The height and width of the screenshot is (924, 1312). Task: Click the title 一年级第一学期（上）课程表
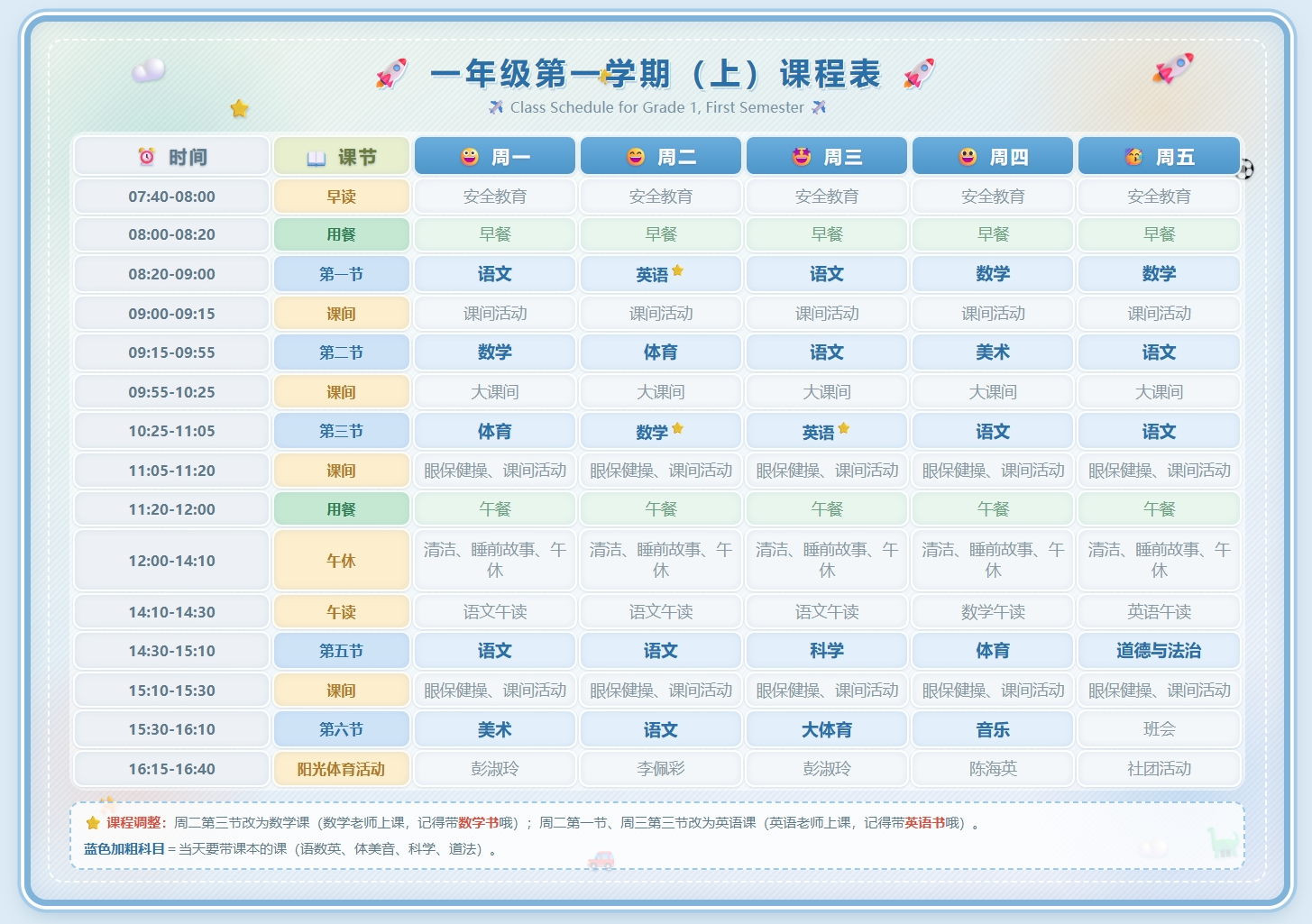656,74
